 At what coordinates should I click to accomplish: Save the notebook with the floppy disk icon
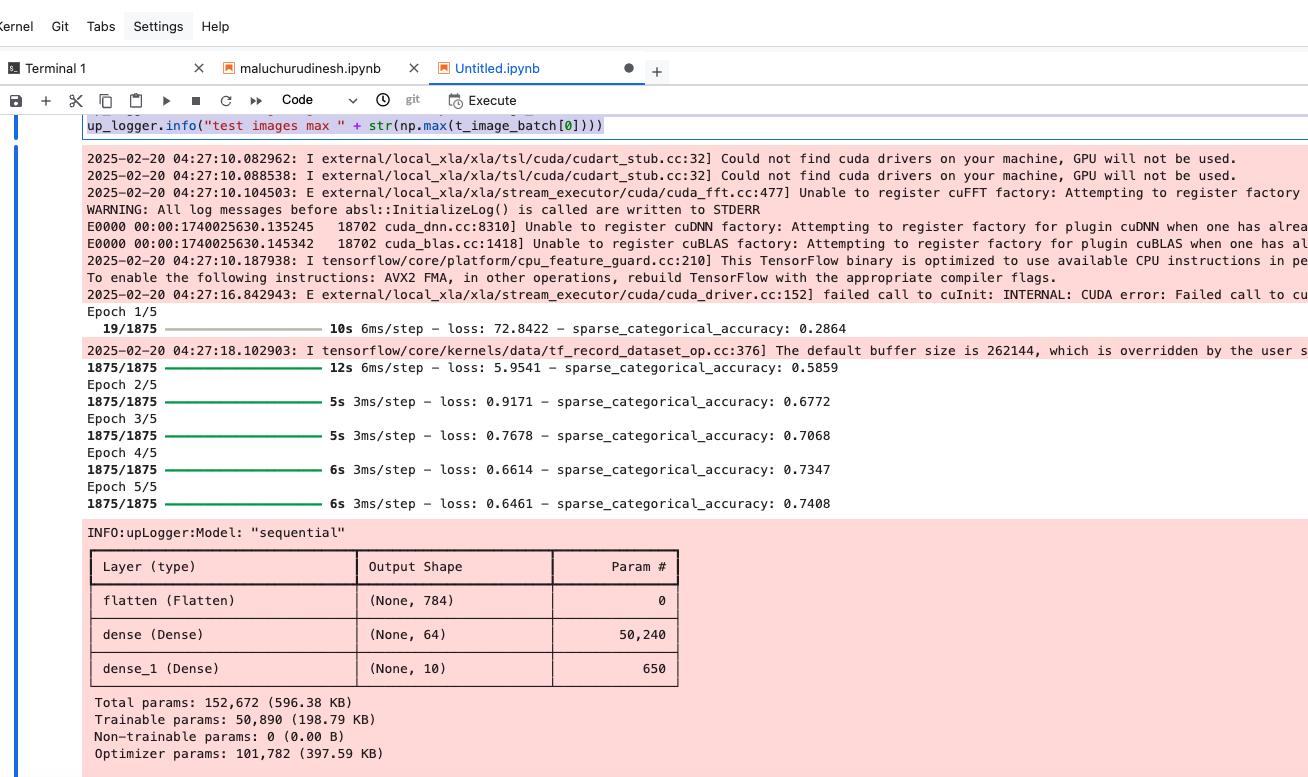click(15, 100)
